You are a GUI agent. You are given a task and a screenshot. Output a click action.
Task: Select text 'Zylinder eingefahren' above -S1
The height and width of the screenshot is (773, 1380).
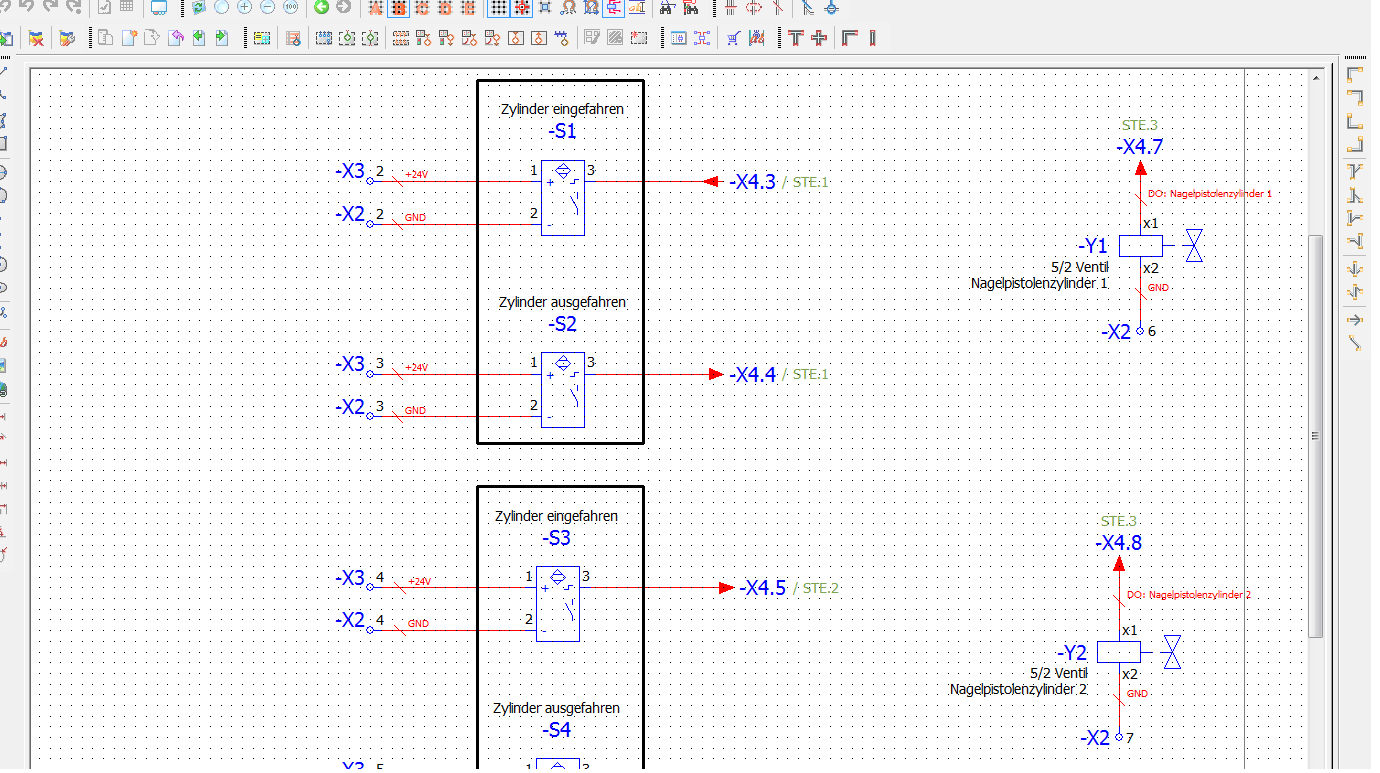[563, 109]
